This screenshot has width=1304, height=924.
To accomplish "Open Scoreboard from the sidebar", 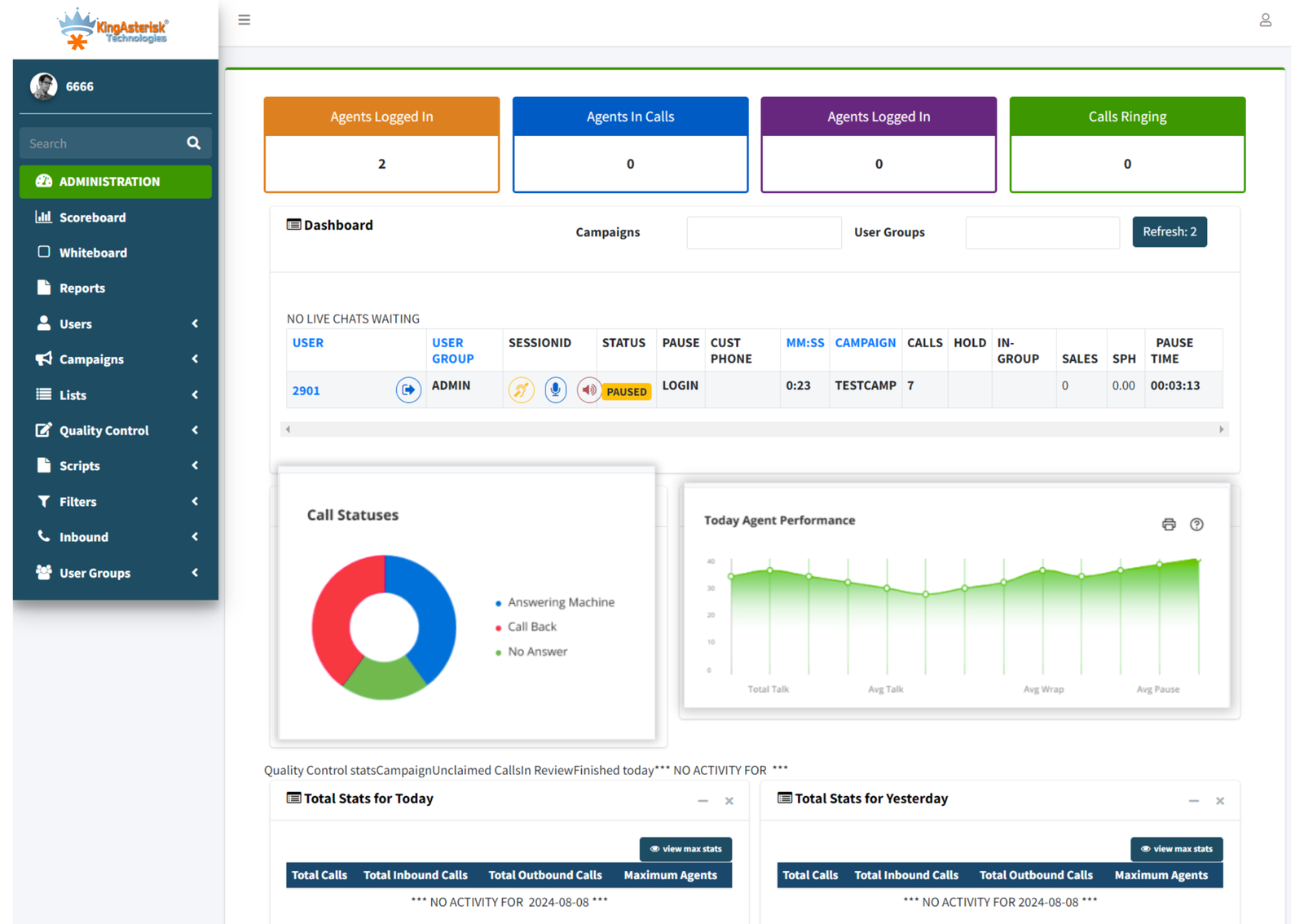I will pyautogui.click(x=92, y=218).
